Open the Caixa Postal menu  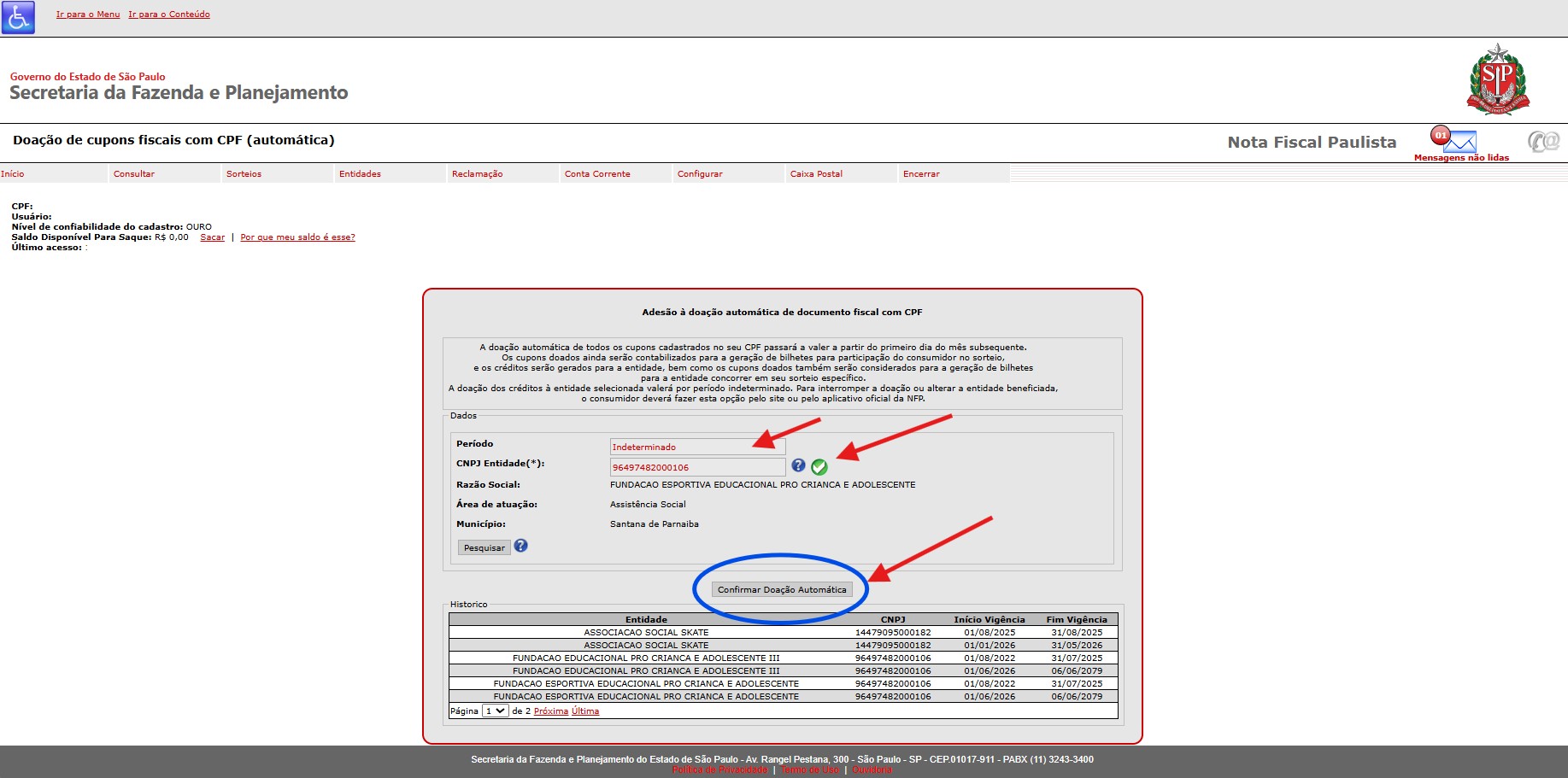[x=816, y=174]
